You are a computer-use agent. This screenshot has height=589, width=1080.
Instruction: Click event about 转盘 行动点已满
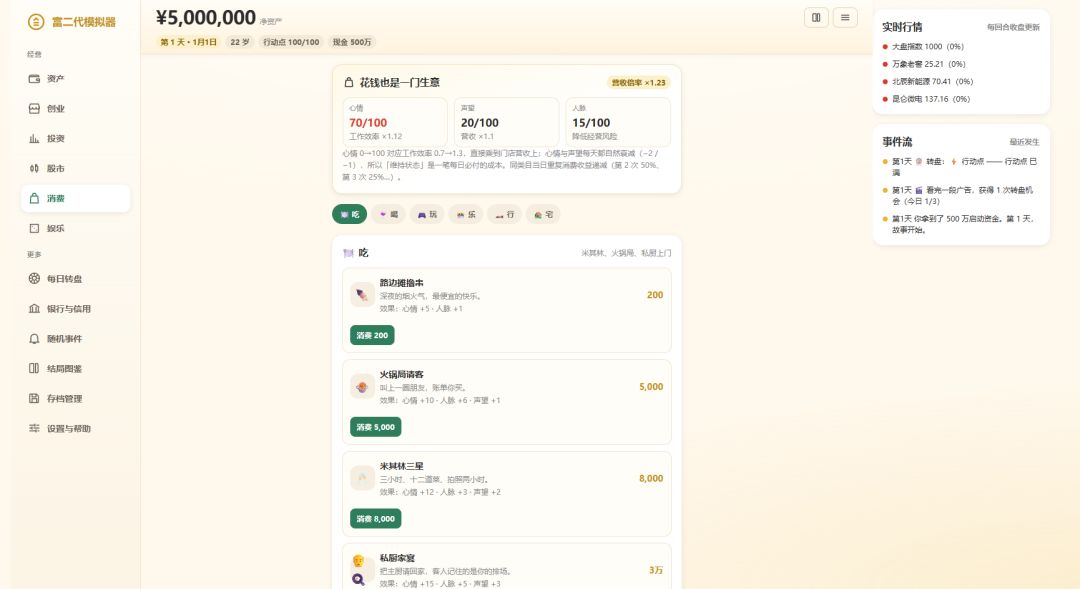click(x=962, y=167)
